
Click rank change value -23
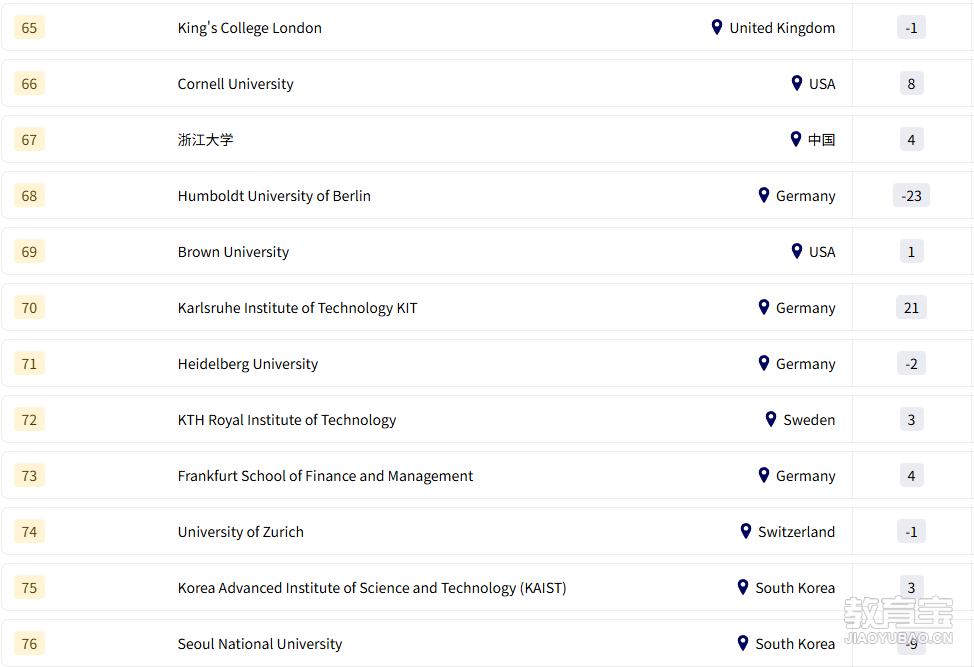coord(911,196)
